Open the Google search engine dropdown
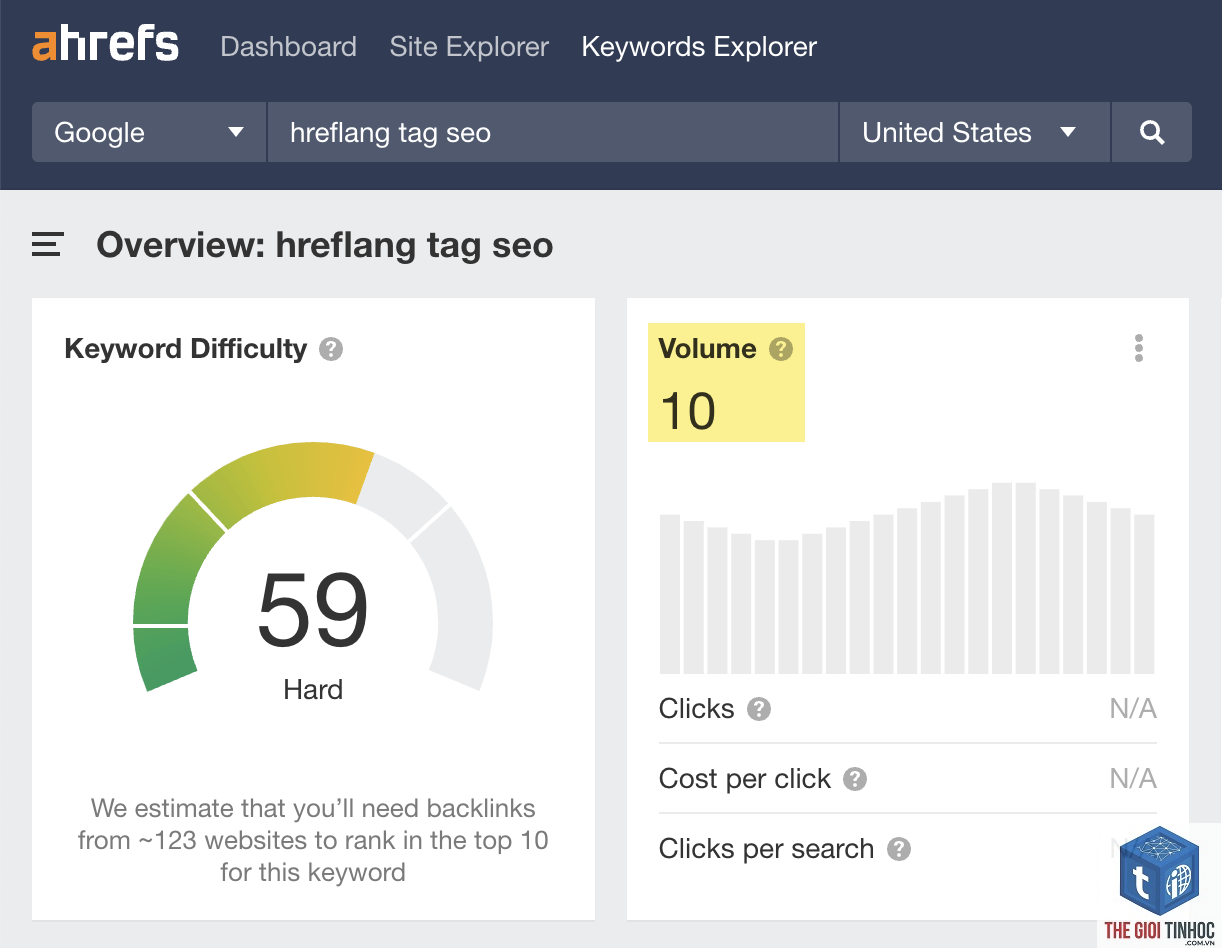The image size is (1222, 948). point(149,132)
